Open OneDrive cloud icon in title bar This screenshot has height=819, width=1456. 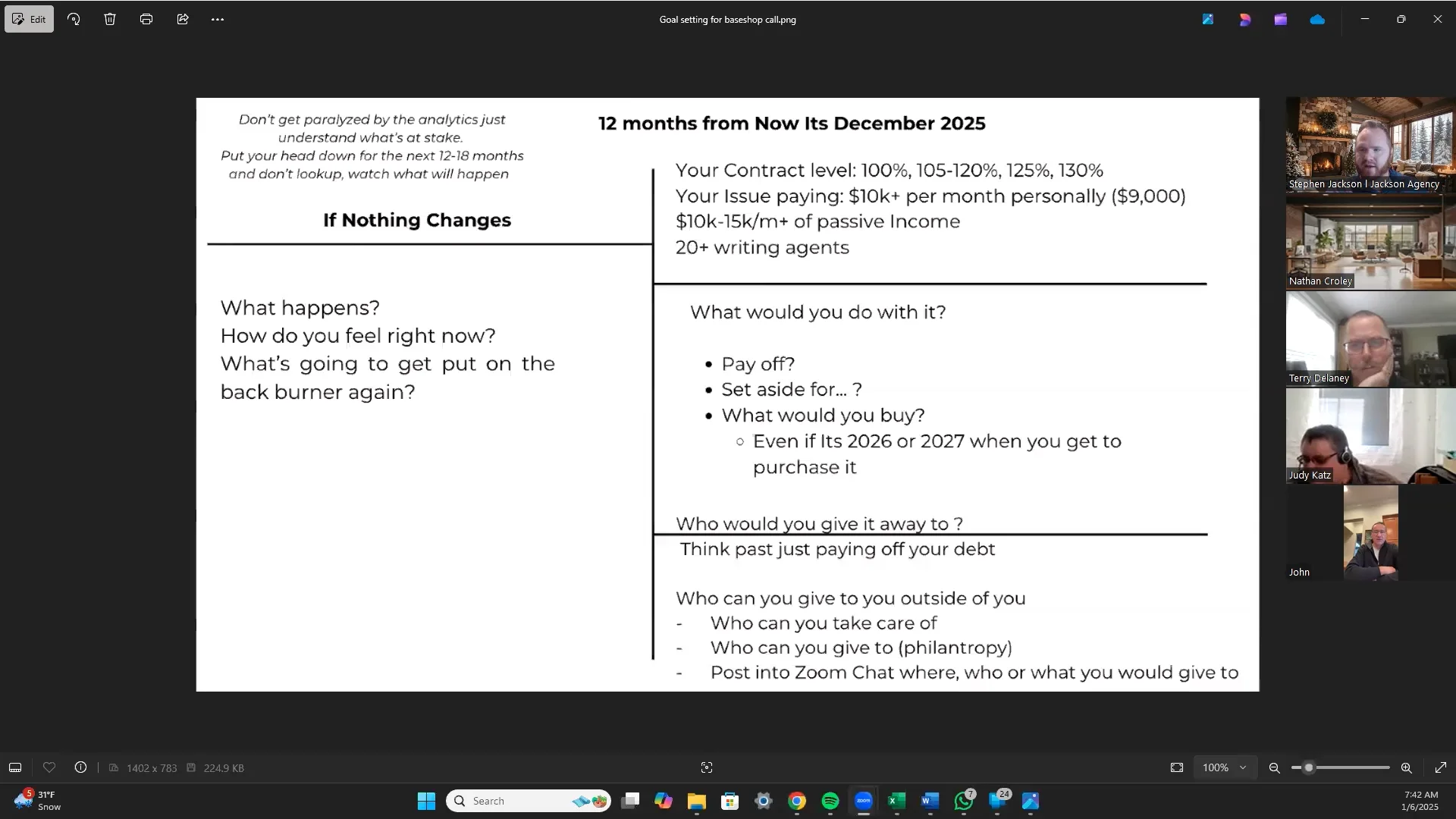point(1317,20)
